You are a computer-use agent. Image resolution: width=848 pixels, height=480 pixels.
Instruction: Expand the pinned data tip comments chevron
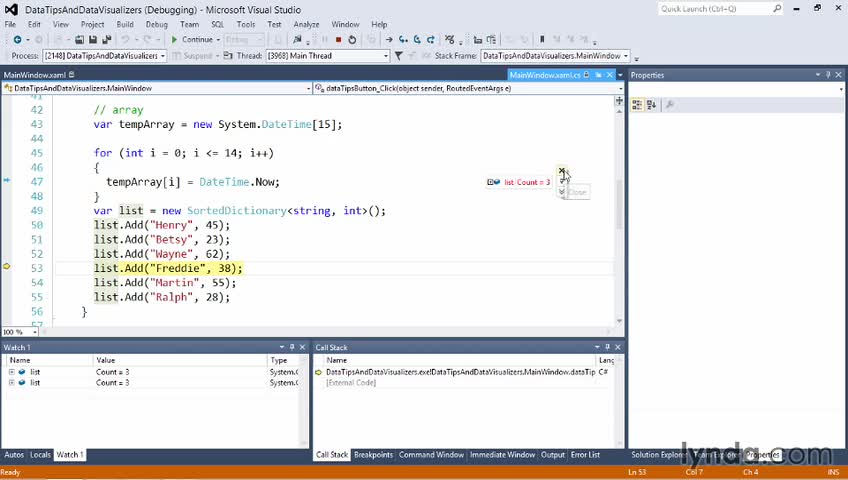click(x=561, y=192)
